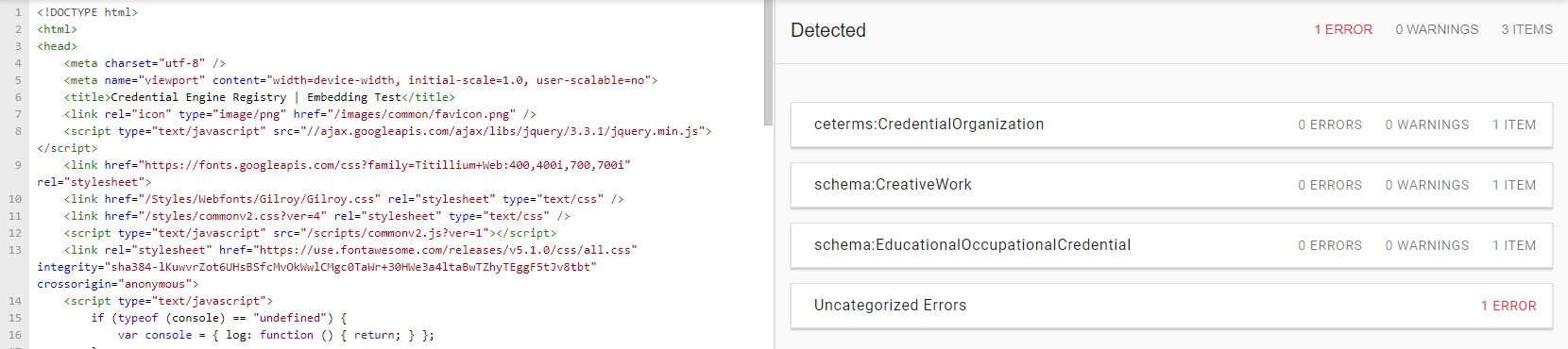Click the meta viewport line in code
The width and height of the screenshot is (1568, 349).
point(361,80)
